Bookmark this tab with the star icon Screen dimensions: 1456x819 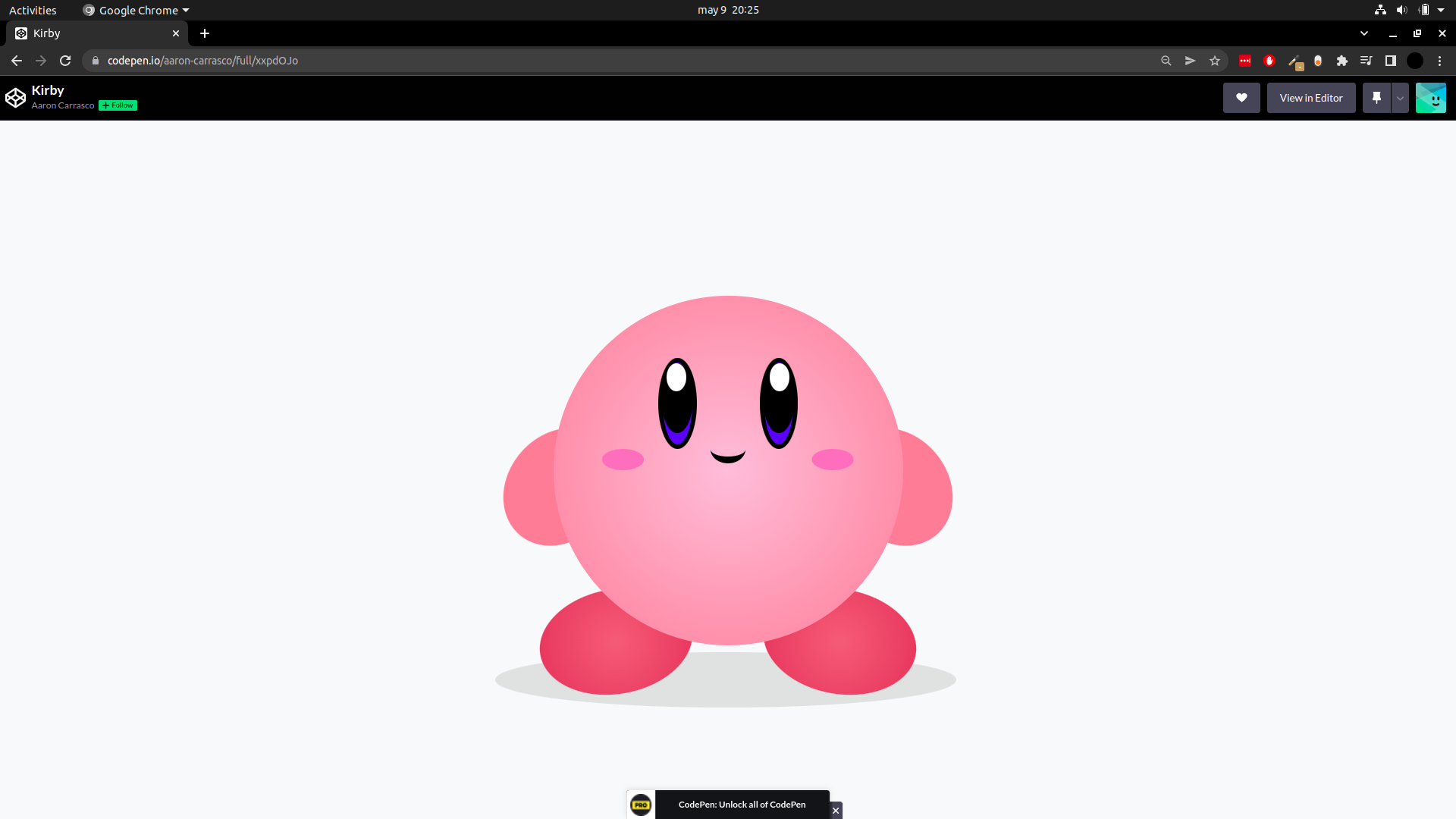1215,61
